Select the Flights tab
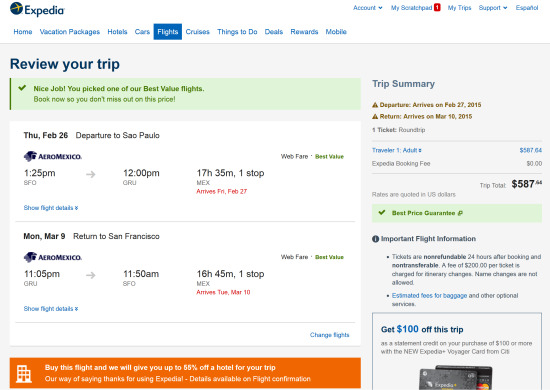This screenshot has width=550, height=390. point(168,32)
